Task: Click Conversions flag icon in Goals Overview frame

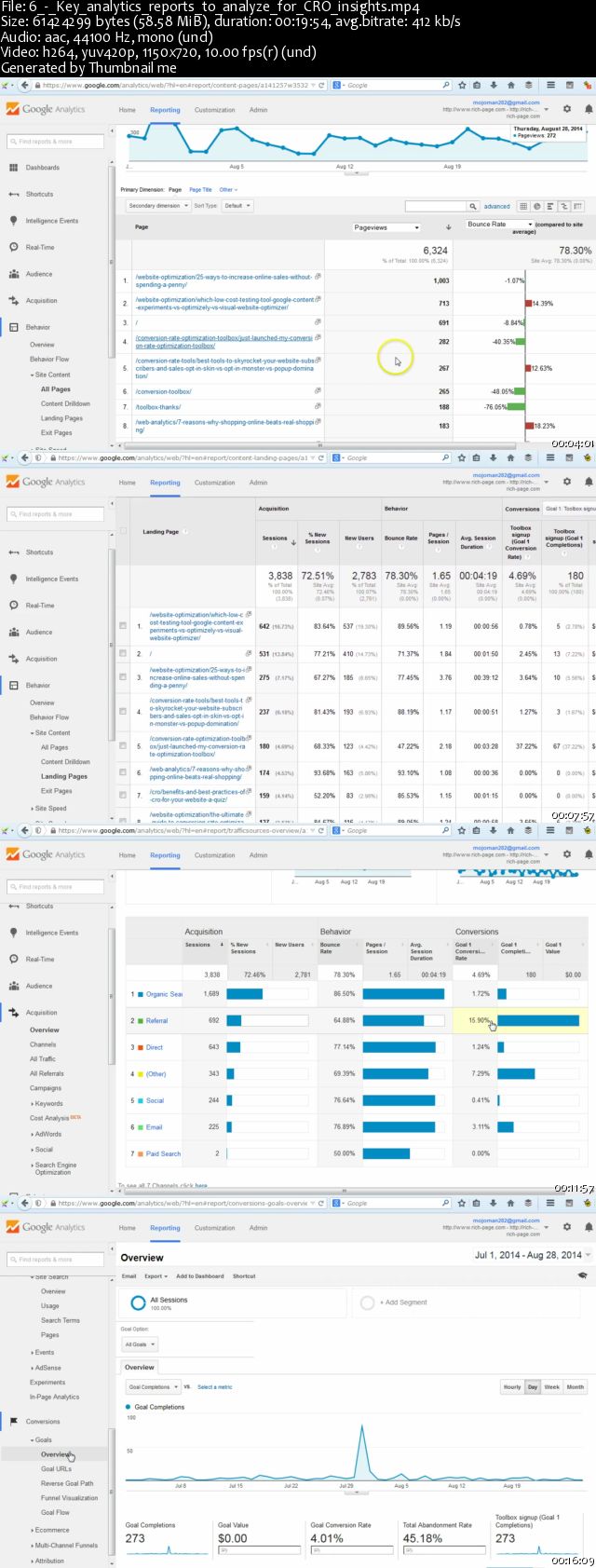Action: pyautogui.click(x=13, y=1421)
